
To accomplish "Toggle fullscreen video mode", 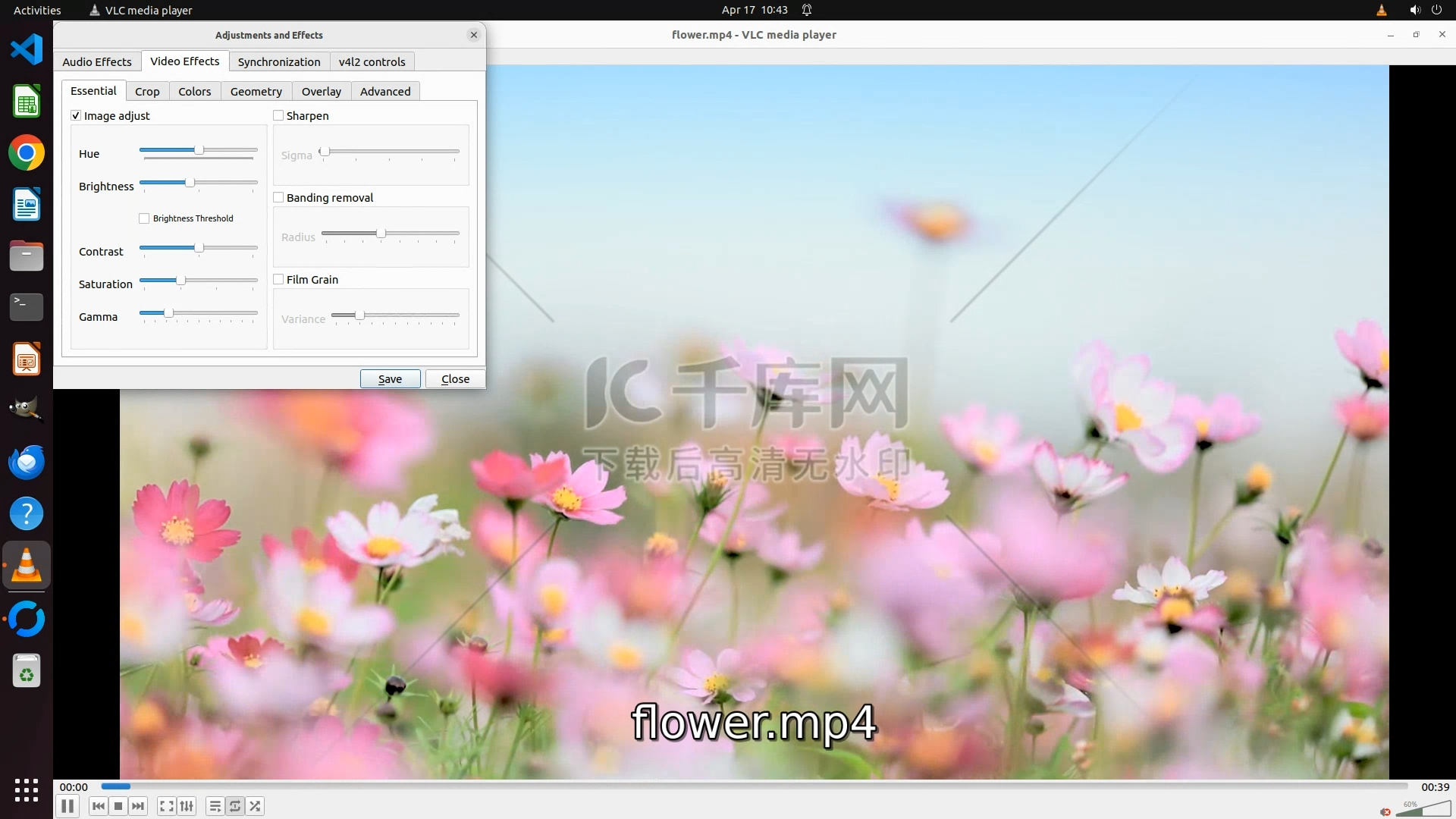I will (x=167, y=806).
